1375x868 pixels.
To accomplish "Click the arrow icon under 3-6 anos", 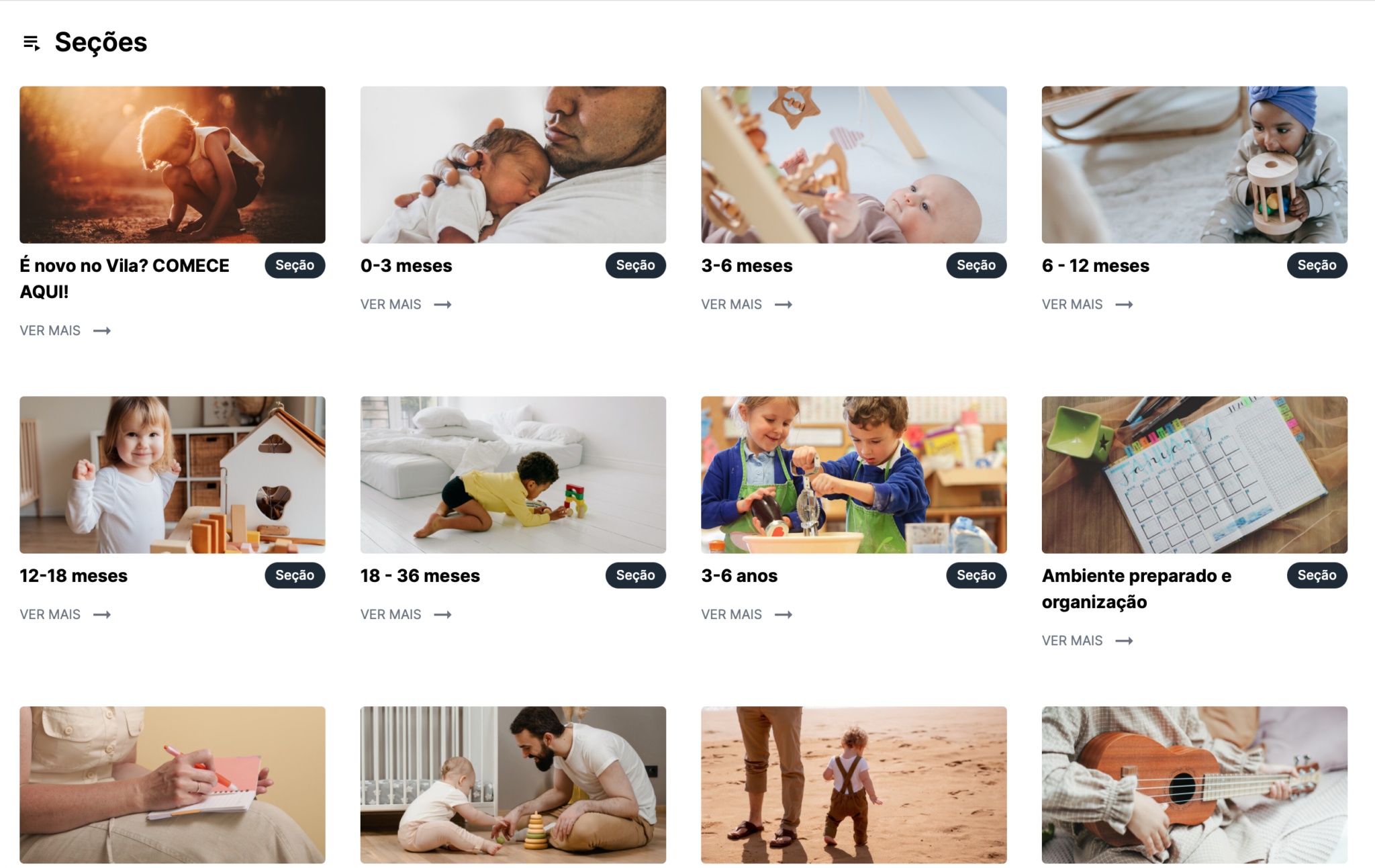I will pyautogui.click(x=784, y=615).
